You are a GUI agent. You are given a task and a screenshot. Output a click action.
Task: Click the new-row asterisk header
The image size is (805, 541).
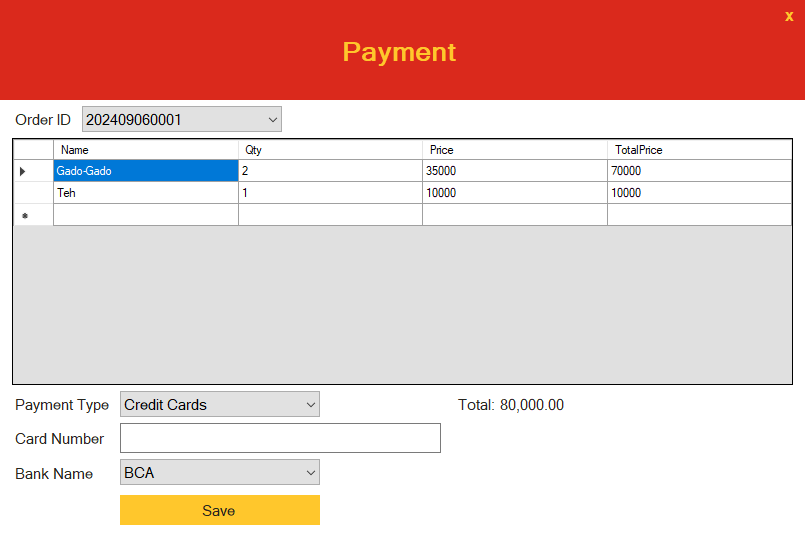pos(33,215)
